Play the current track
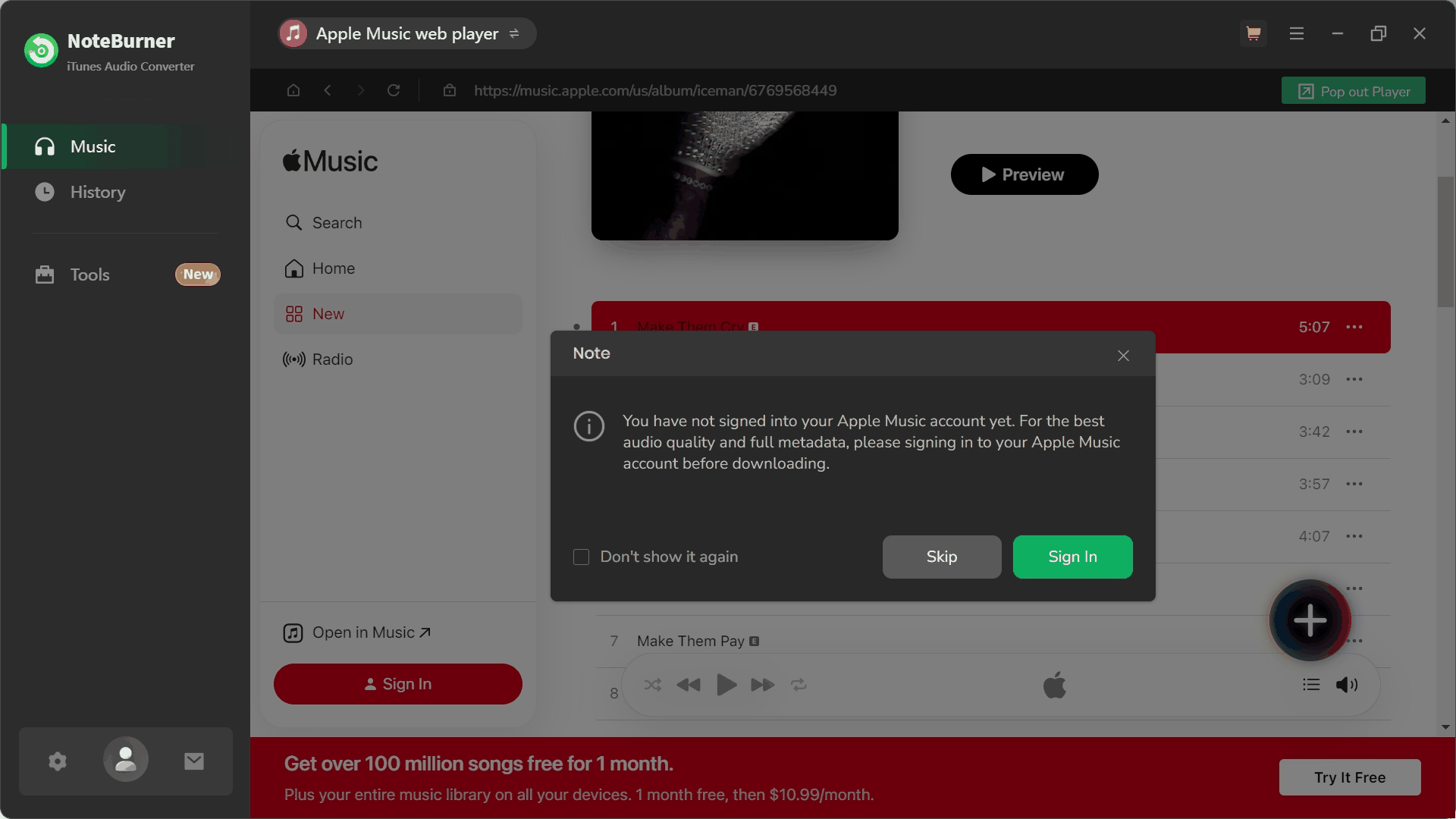The image size is (1456, 819). tap(726, 685)
